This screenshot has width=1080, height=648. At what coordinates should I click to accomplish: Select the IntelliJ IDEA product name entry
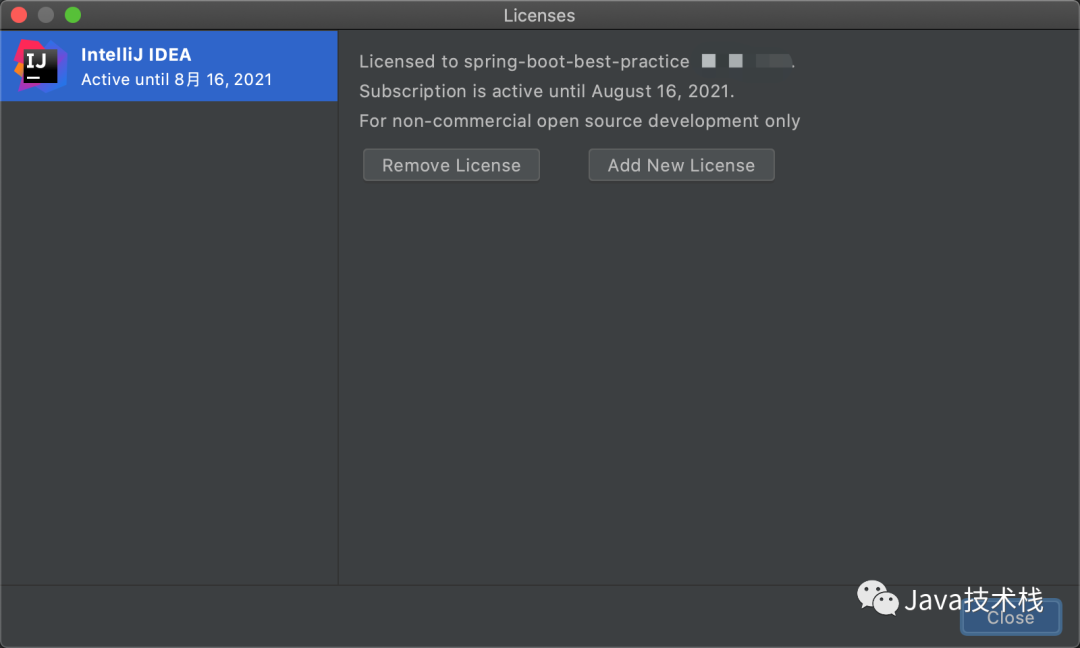click(136, 55)
